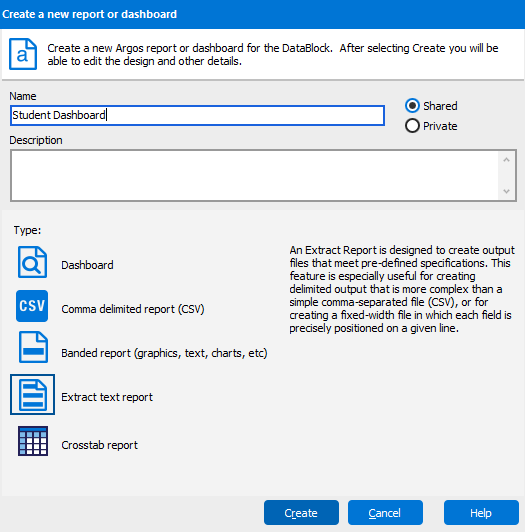Click the Cancel button

[385, 513]
